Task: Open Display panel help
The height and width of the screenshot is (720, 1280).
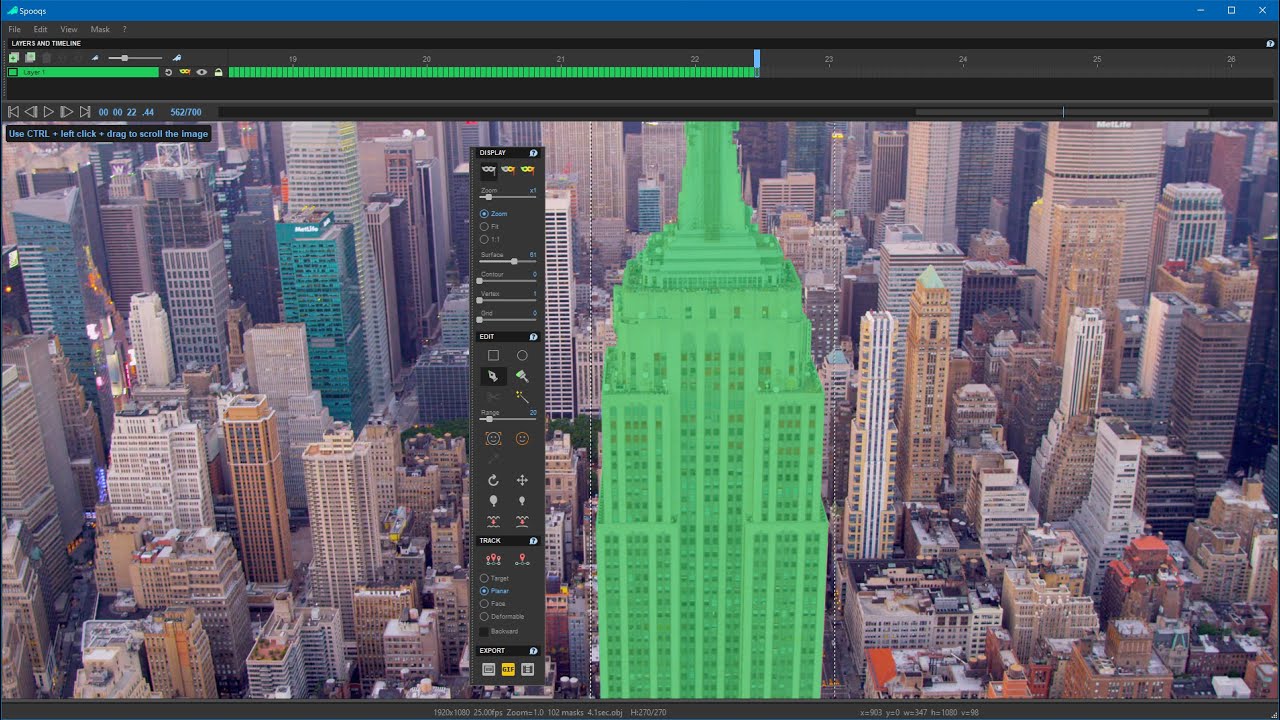Action: 533,153
